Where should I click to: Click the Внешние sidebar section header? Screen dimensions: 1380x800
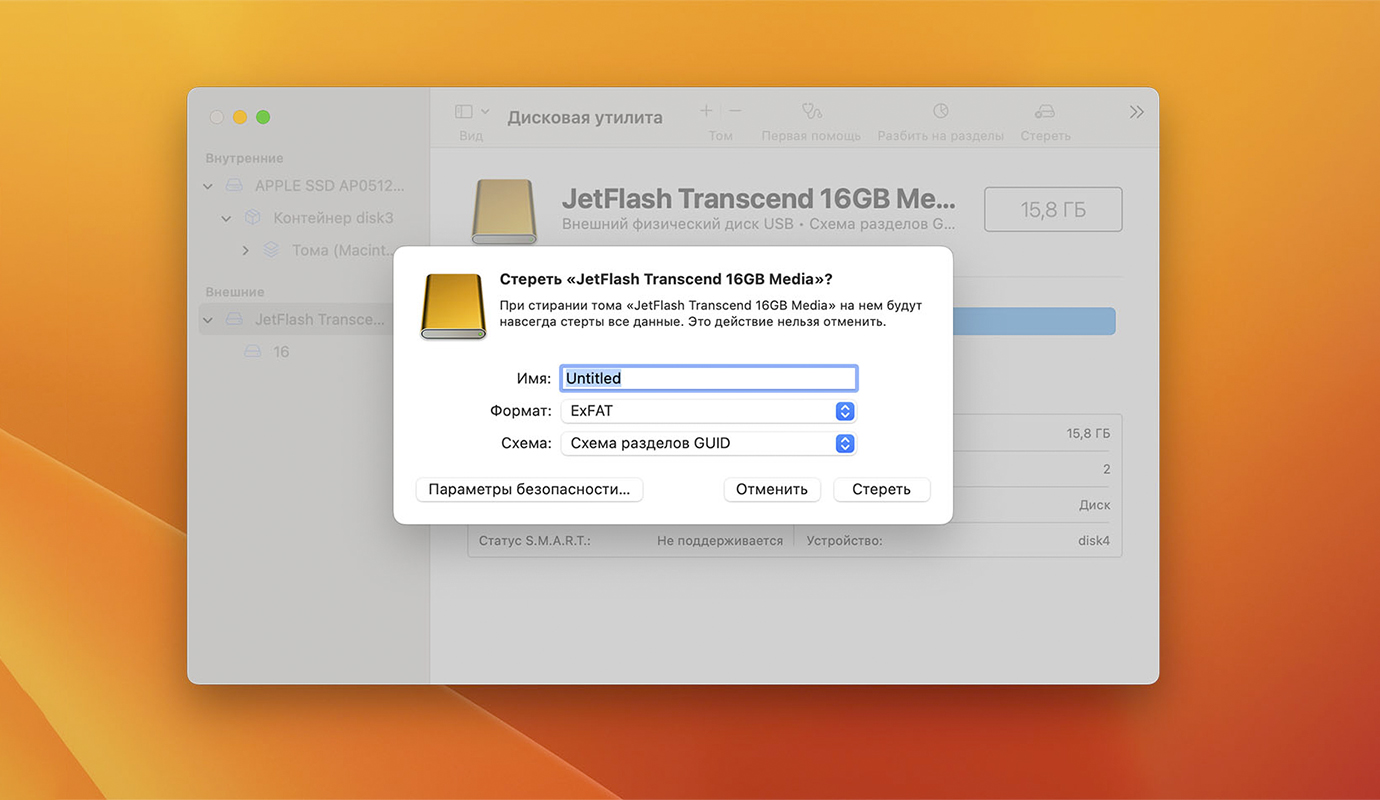click(x=235, y=292)
